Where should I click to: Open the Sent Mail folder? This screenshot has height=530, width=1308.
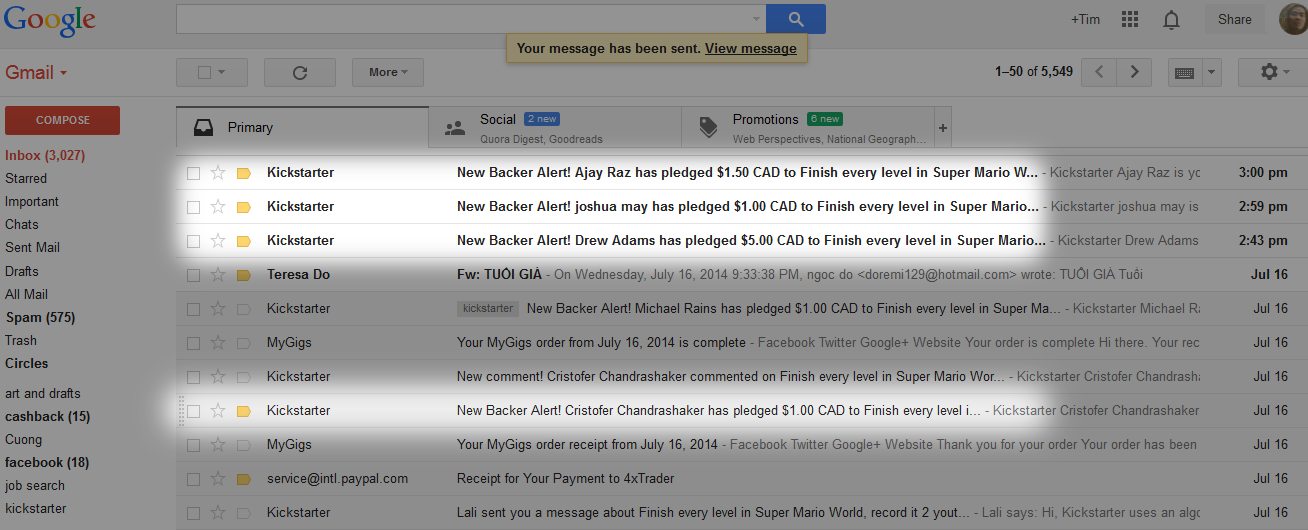click(x=32, y=248)
